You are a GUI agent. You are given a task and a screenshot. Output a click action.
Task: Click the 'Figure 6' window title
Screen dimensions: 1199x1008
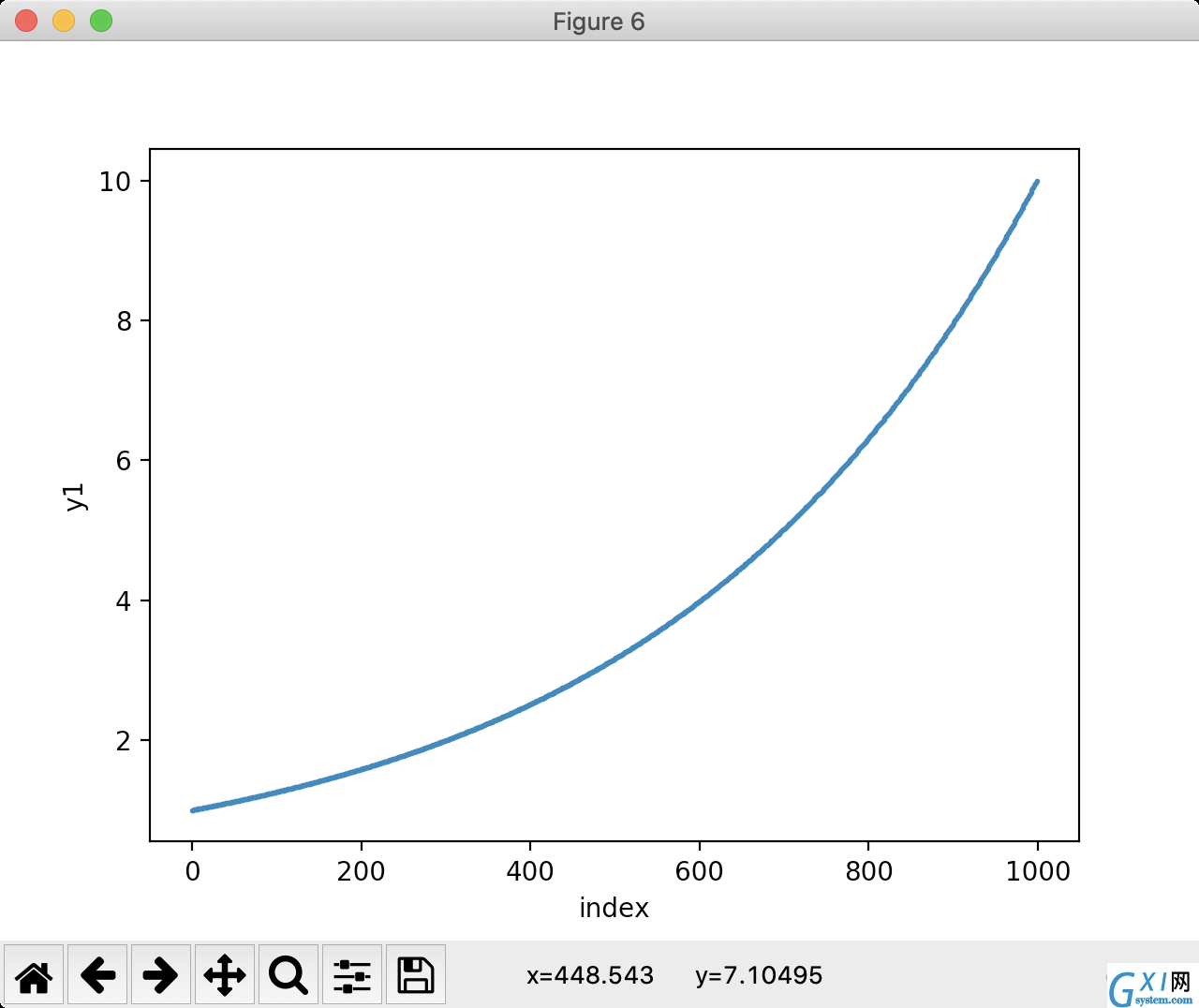click(x=599, y=22)
